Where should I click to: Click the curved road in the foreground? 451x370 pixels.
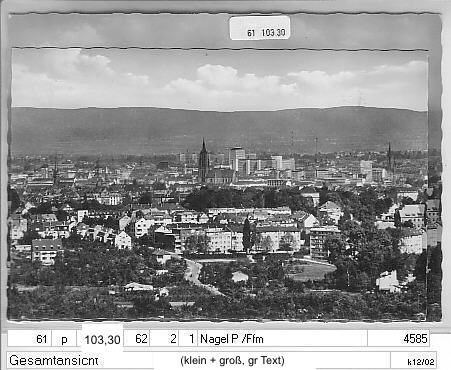coord(197,276)
